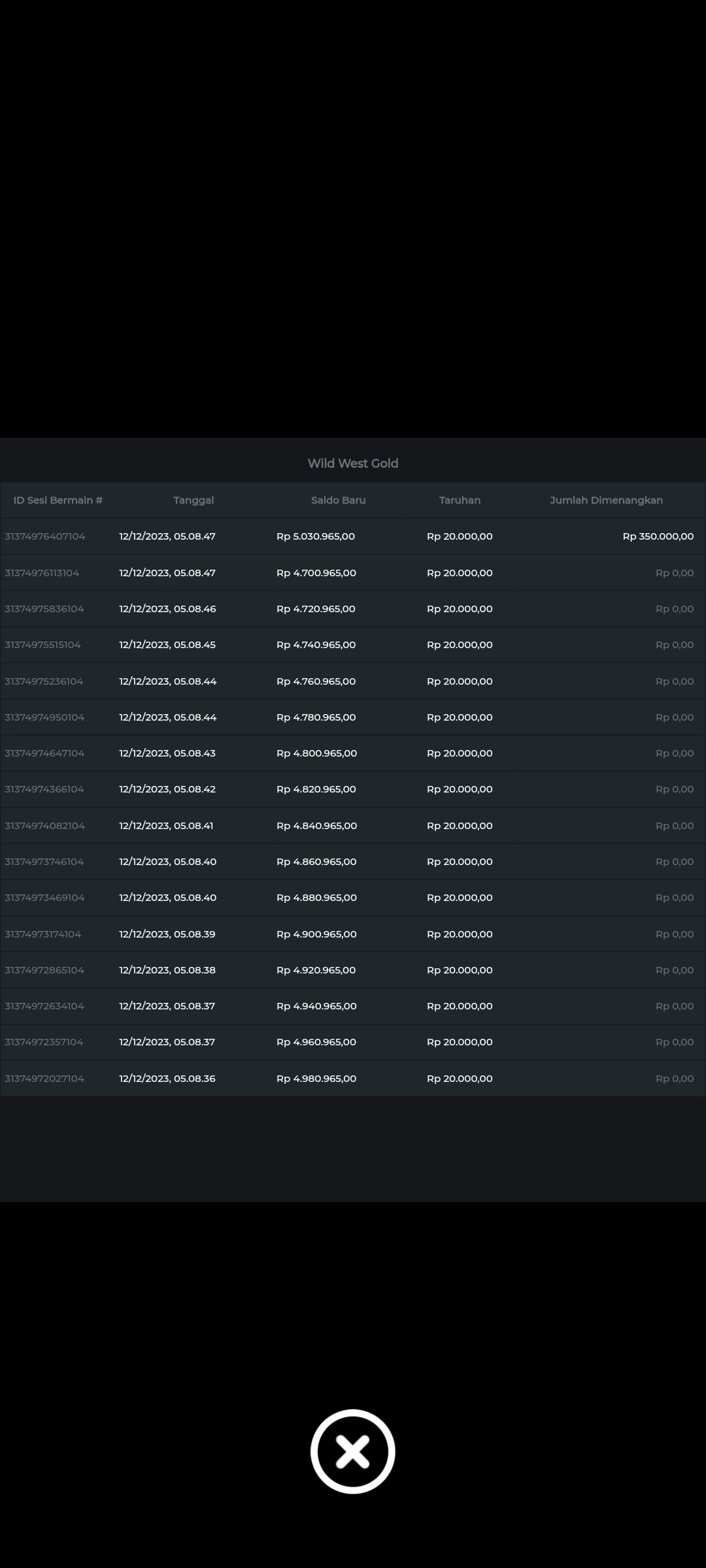The width and height of the screenshot is (706, 1568).
Task: Open session ID 31374974082104
Action: pos(45,826)
